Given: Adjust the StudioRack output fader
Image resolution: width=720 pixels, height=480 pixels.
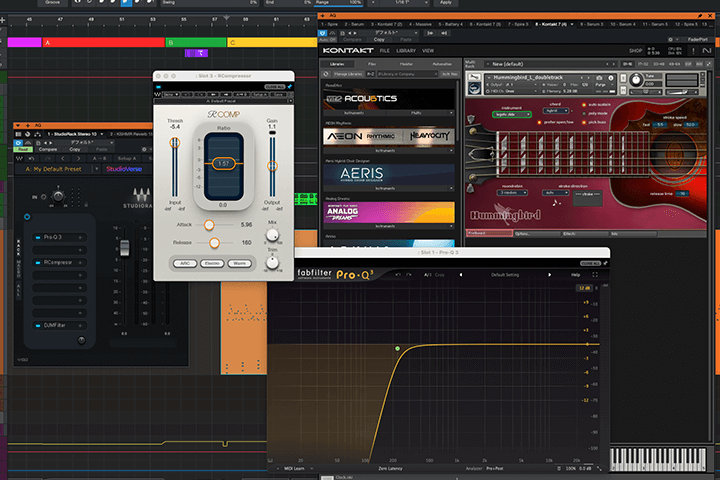Looking at the screenshot, I should pos(124,248).
